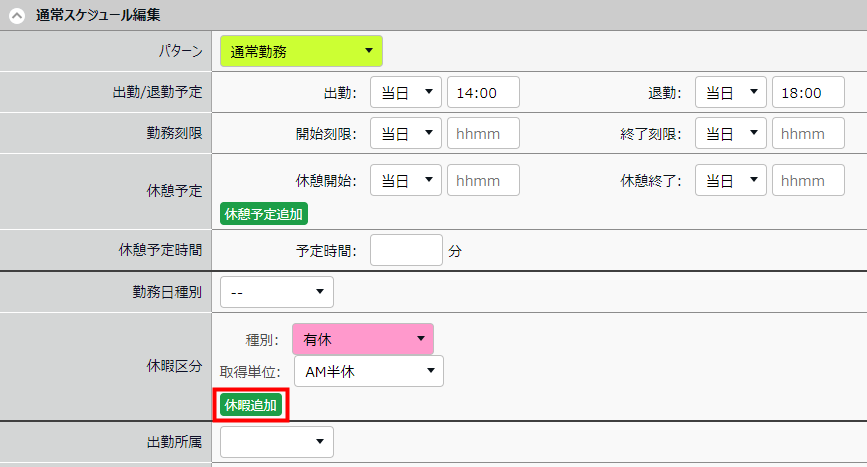
Task: Open the 退勤 day dropdown
Action: pos(730,93)
